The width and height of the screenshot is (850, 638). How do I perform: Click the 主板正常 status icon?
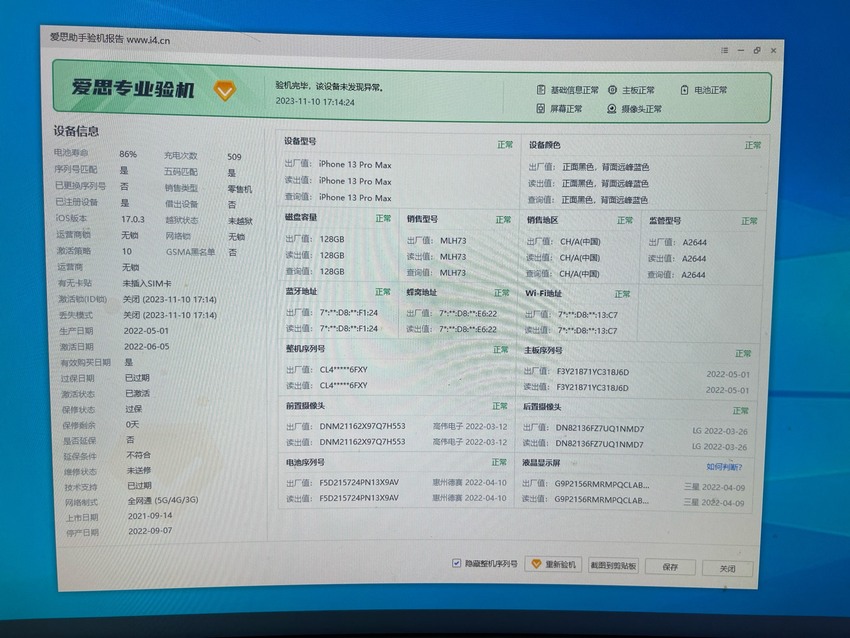tap(612, 90)
